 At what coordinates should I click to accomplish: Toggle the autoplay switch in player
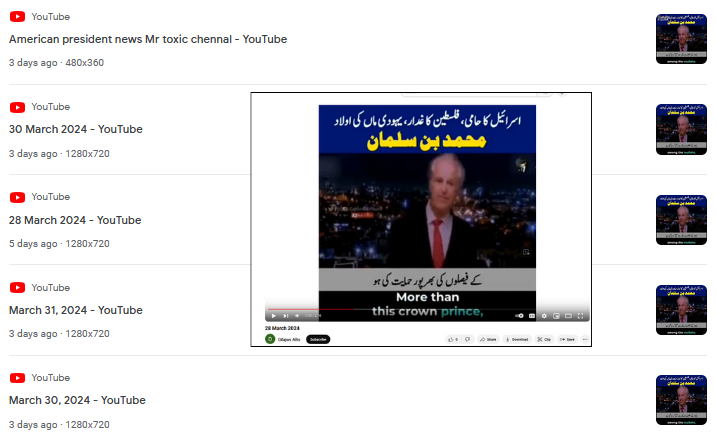520,316
